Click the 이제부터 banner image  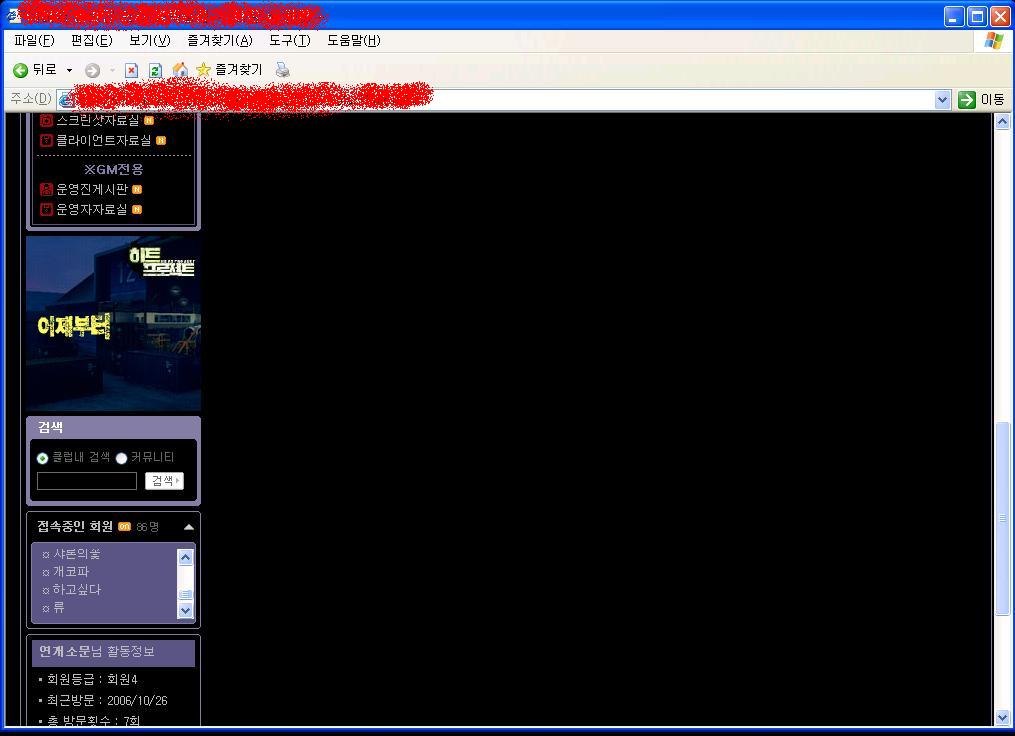(113, 323)
